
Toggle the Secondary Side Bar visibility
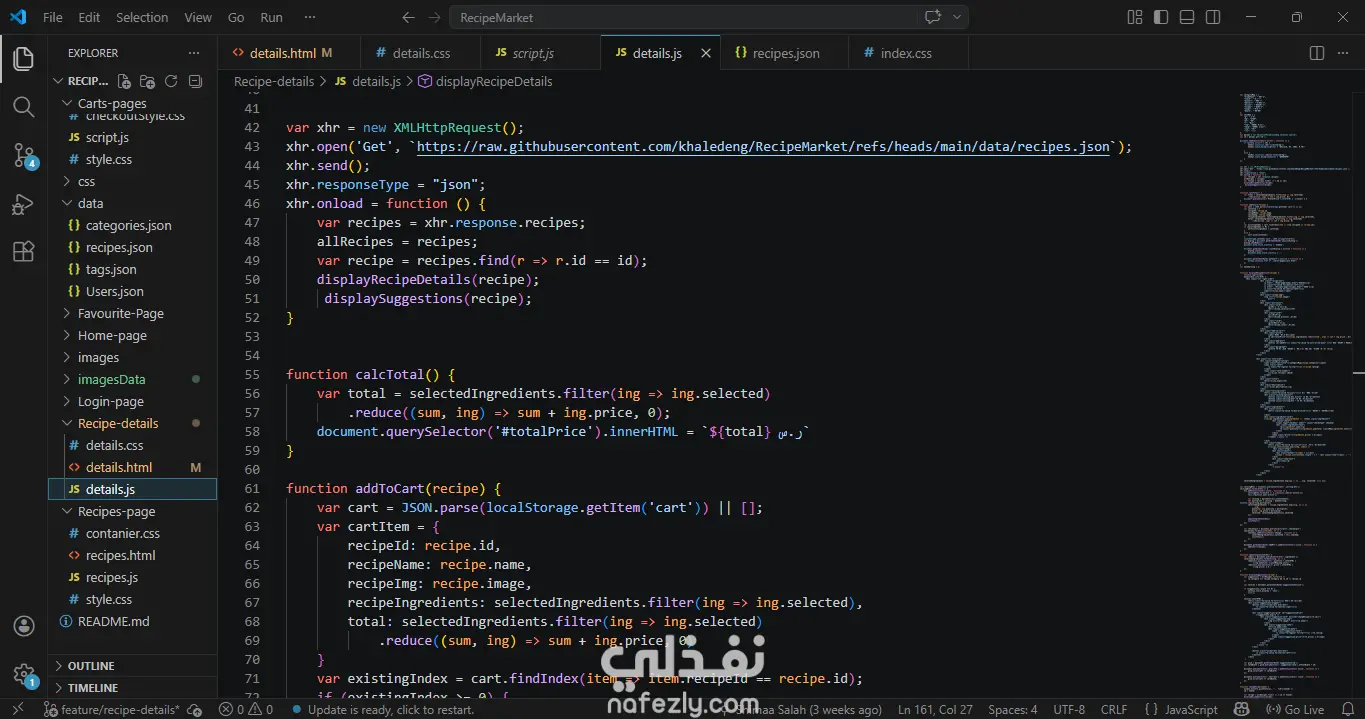[1213, 17]
